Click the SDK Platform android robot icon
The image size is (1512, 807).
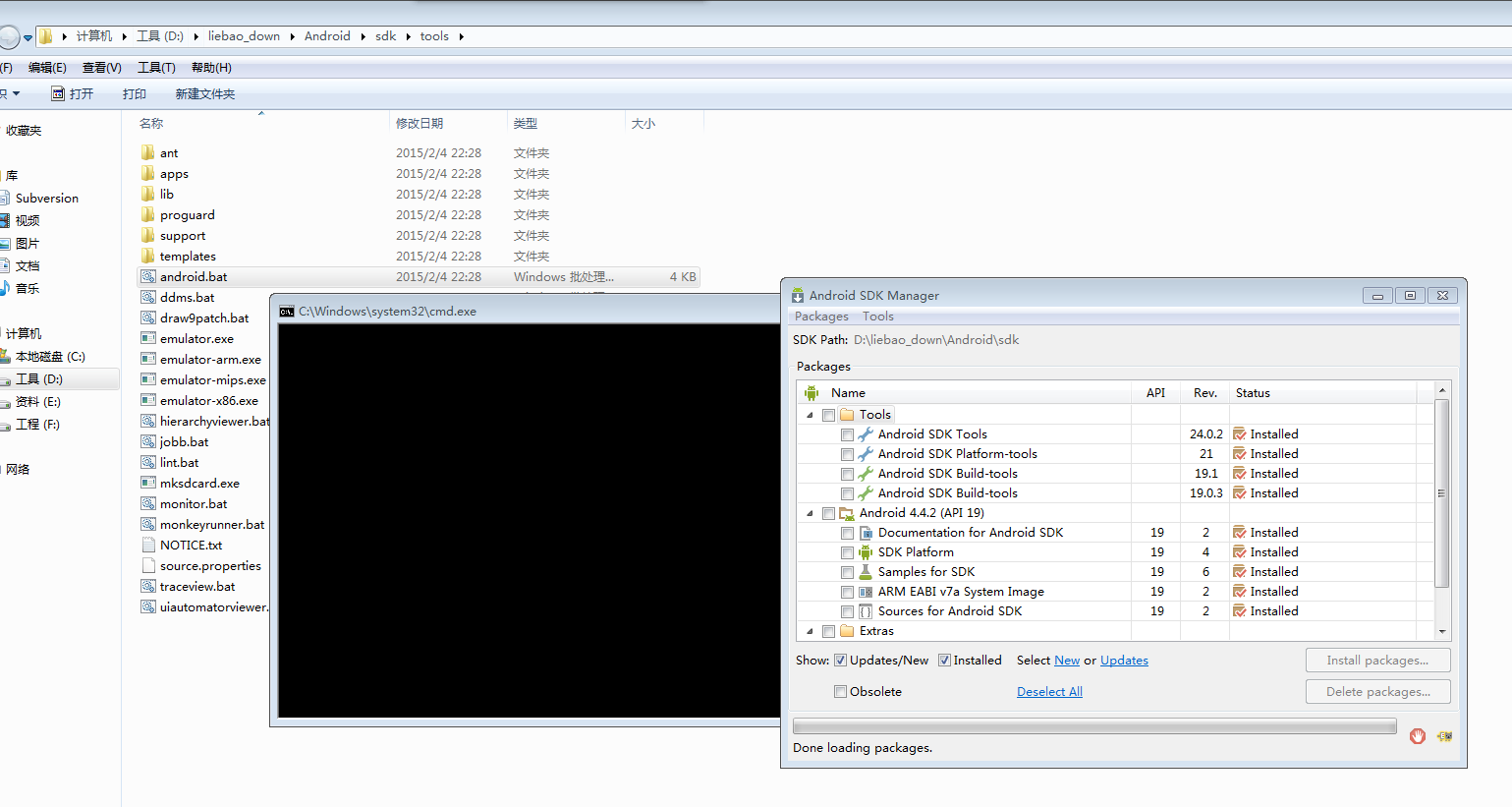(x=866, y=552)
